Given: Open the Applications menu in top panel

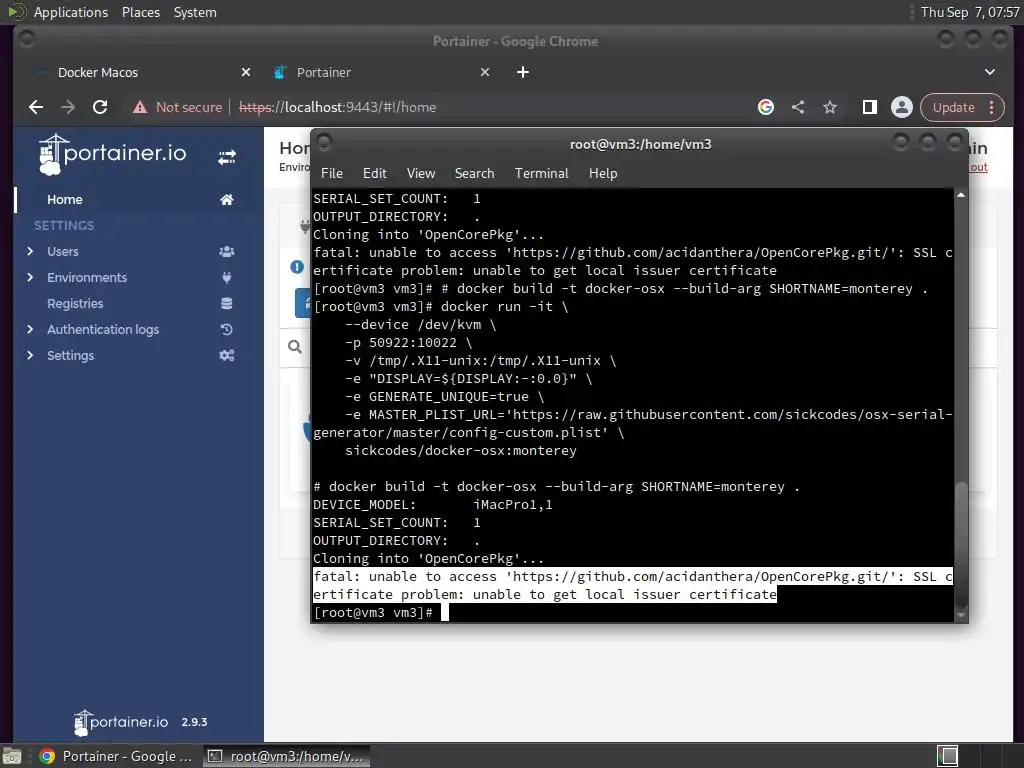Looking at the screenshot, I should tap(71, 12).
